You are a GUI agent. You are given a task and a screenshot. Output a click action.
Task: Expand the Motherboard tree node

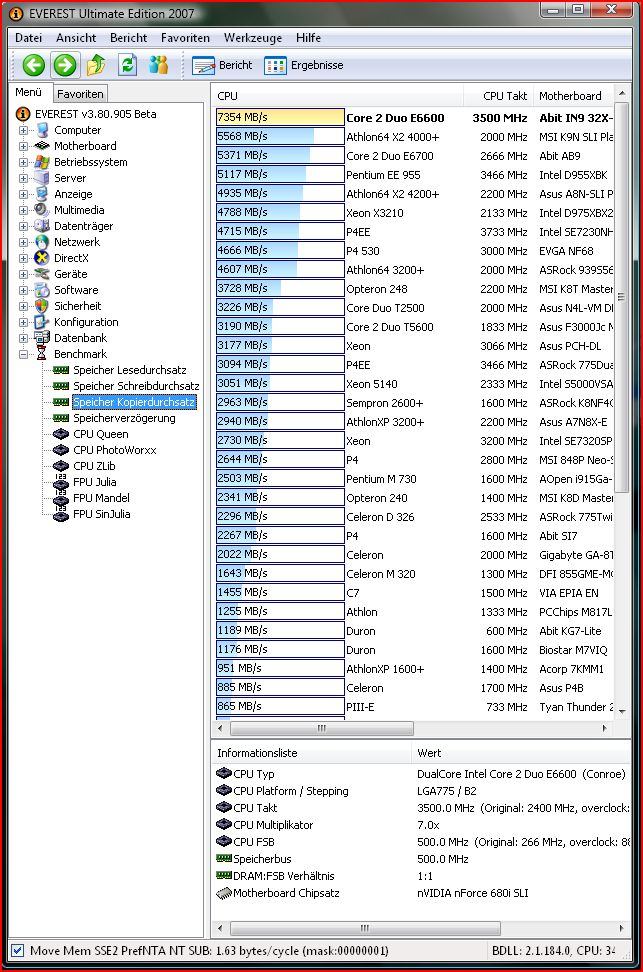coord(24,146)
